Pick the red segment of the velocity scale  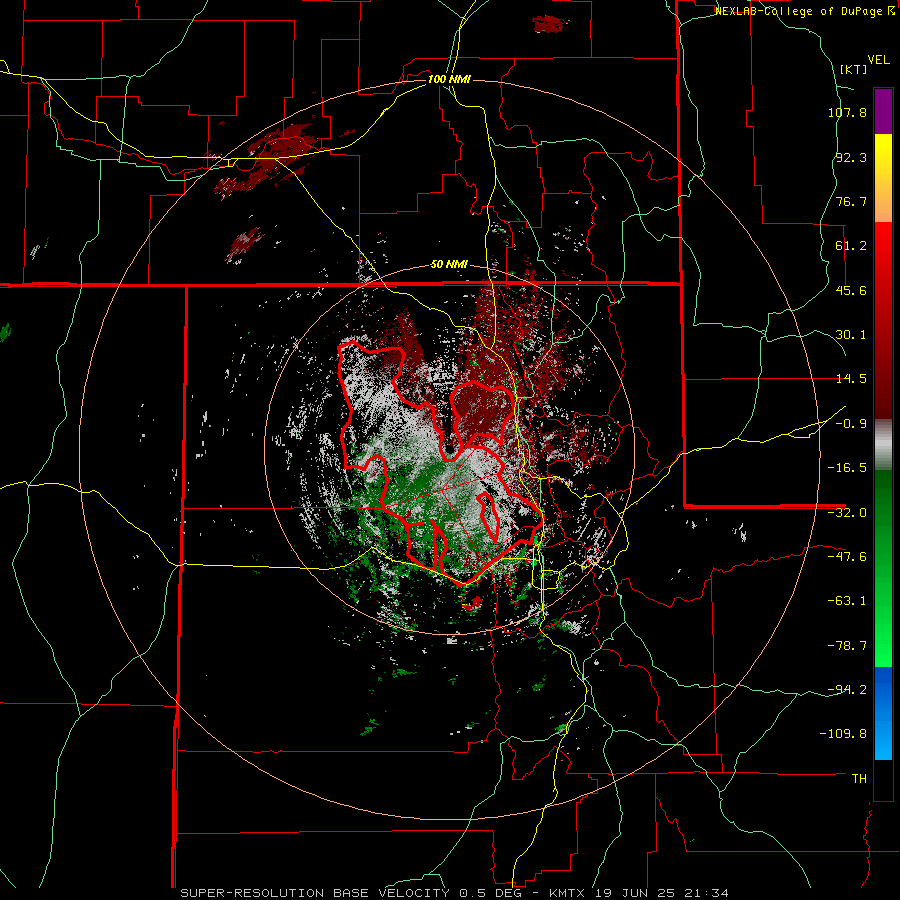pos(883,320)
